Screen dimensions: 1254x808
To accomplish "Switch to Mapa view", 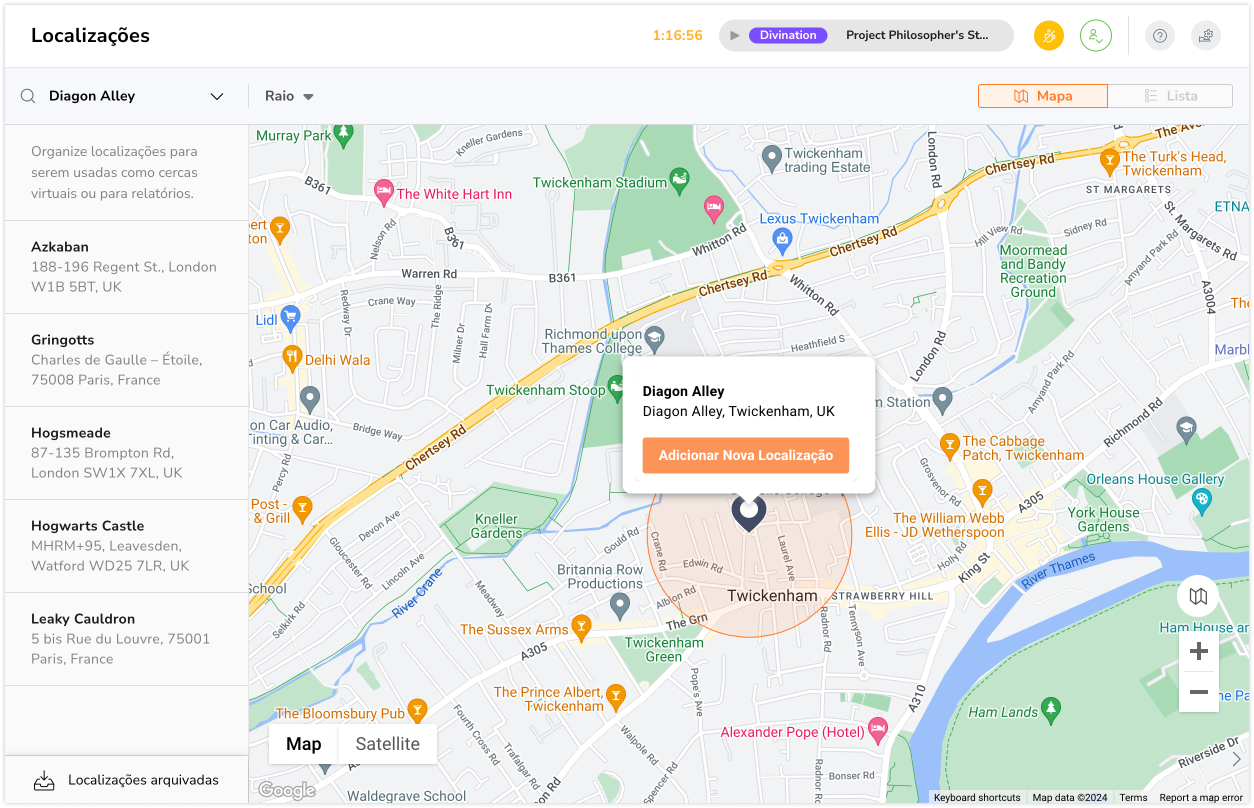I will (1043, 96).
